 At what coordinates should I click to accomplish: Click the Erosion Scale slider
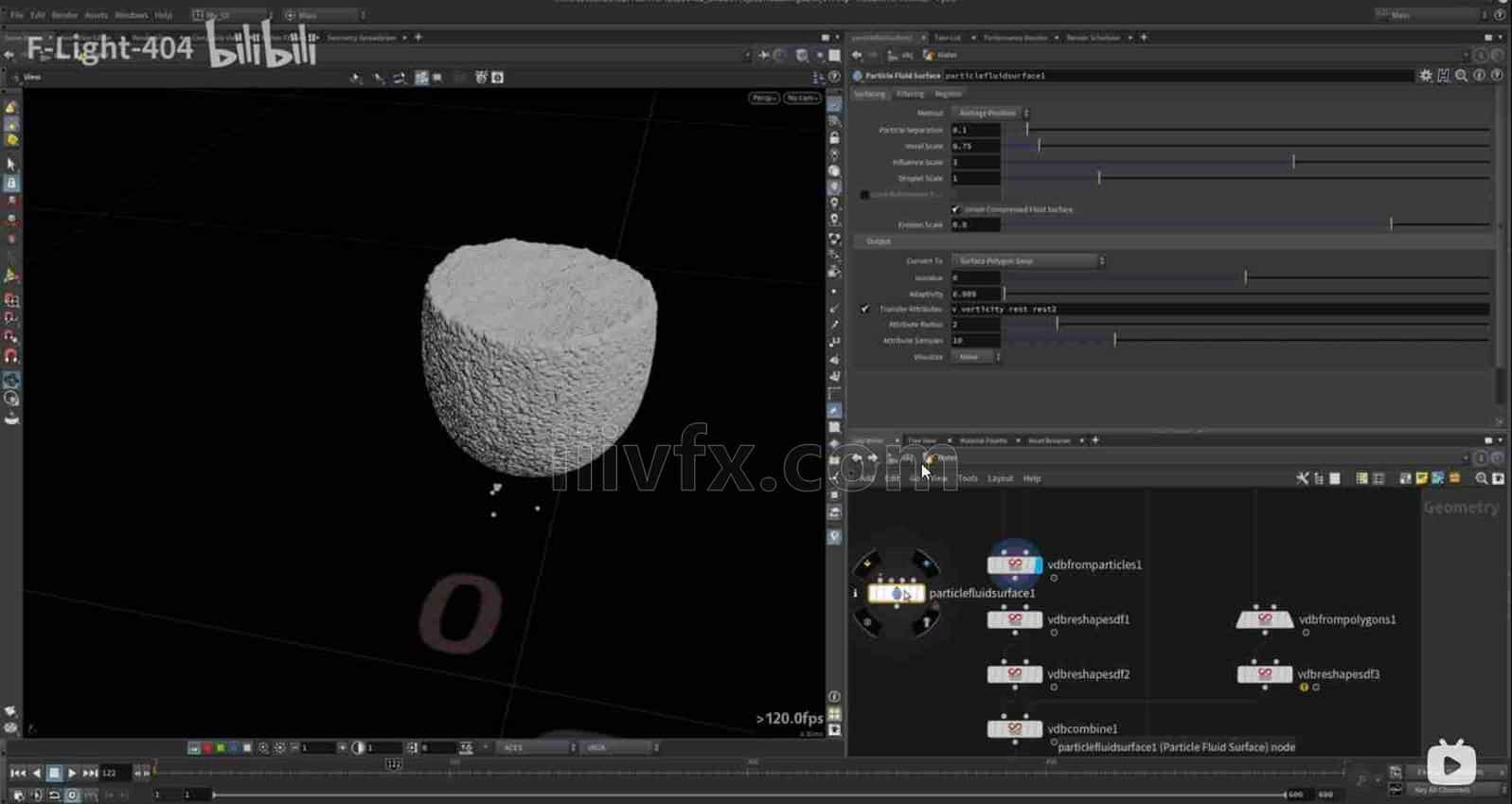pyautogui.click(x=1246, y=225)
